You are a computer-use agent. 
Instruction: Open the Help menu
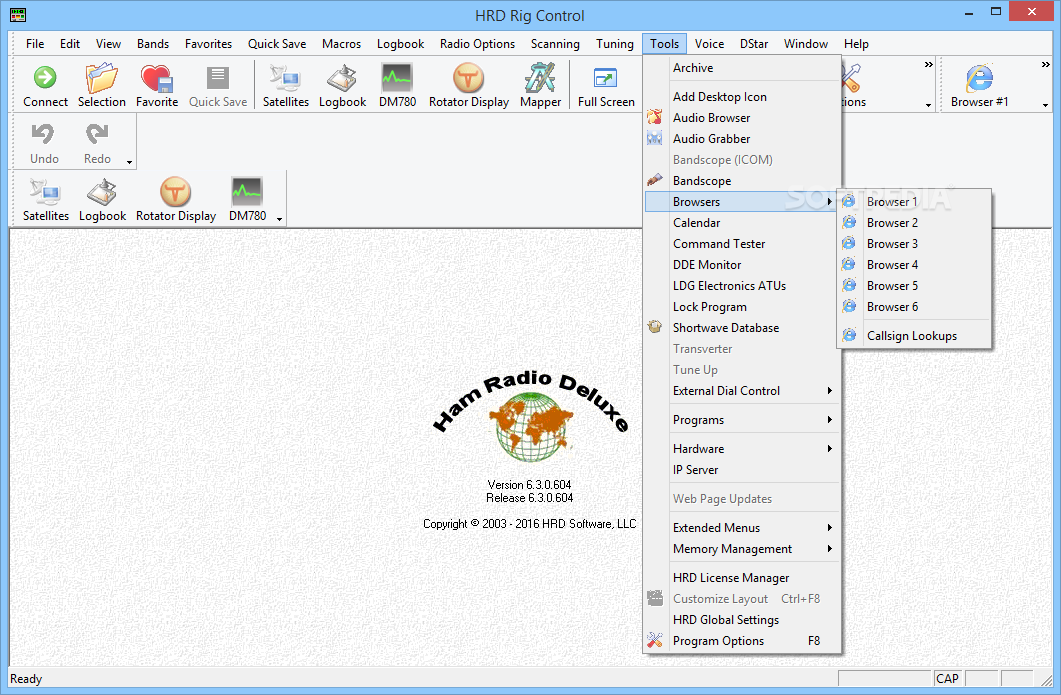[x=856, y=44]
